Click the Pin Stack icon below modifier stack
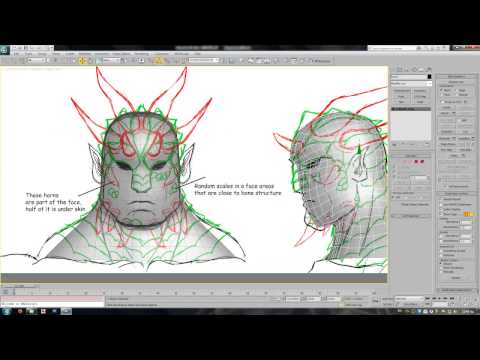Image resolution: width=480 pixels, height=360 pixels. pyautogui.click(x=394, y=144)
